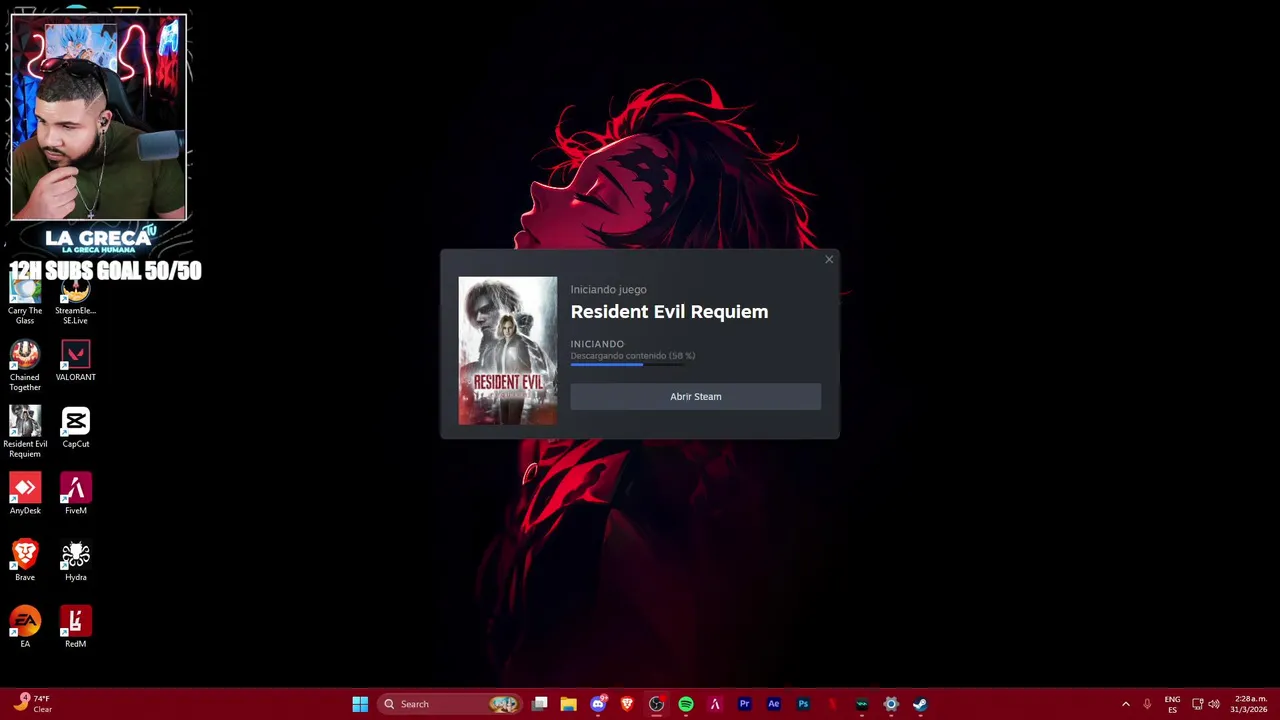Close the Resident Evil Requiem launch dialog
Image resolution: width=1280 pixels, height=720 pixels.
829,260
